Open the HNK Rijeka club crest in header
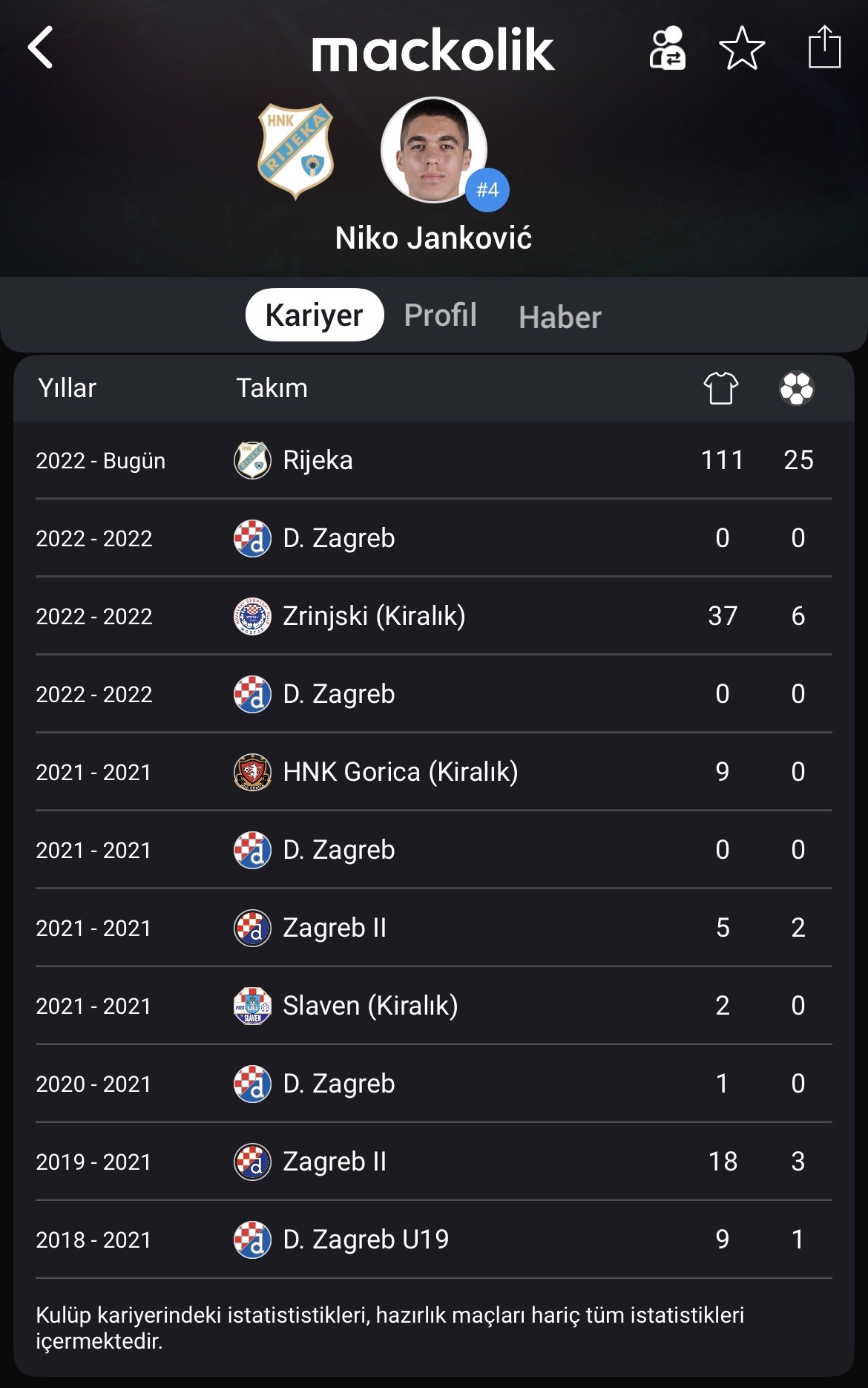868x1388 pixels. click(x=295, y=151)
